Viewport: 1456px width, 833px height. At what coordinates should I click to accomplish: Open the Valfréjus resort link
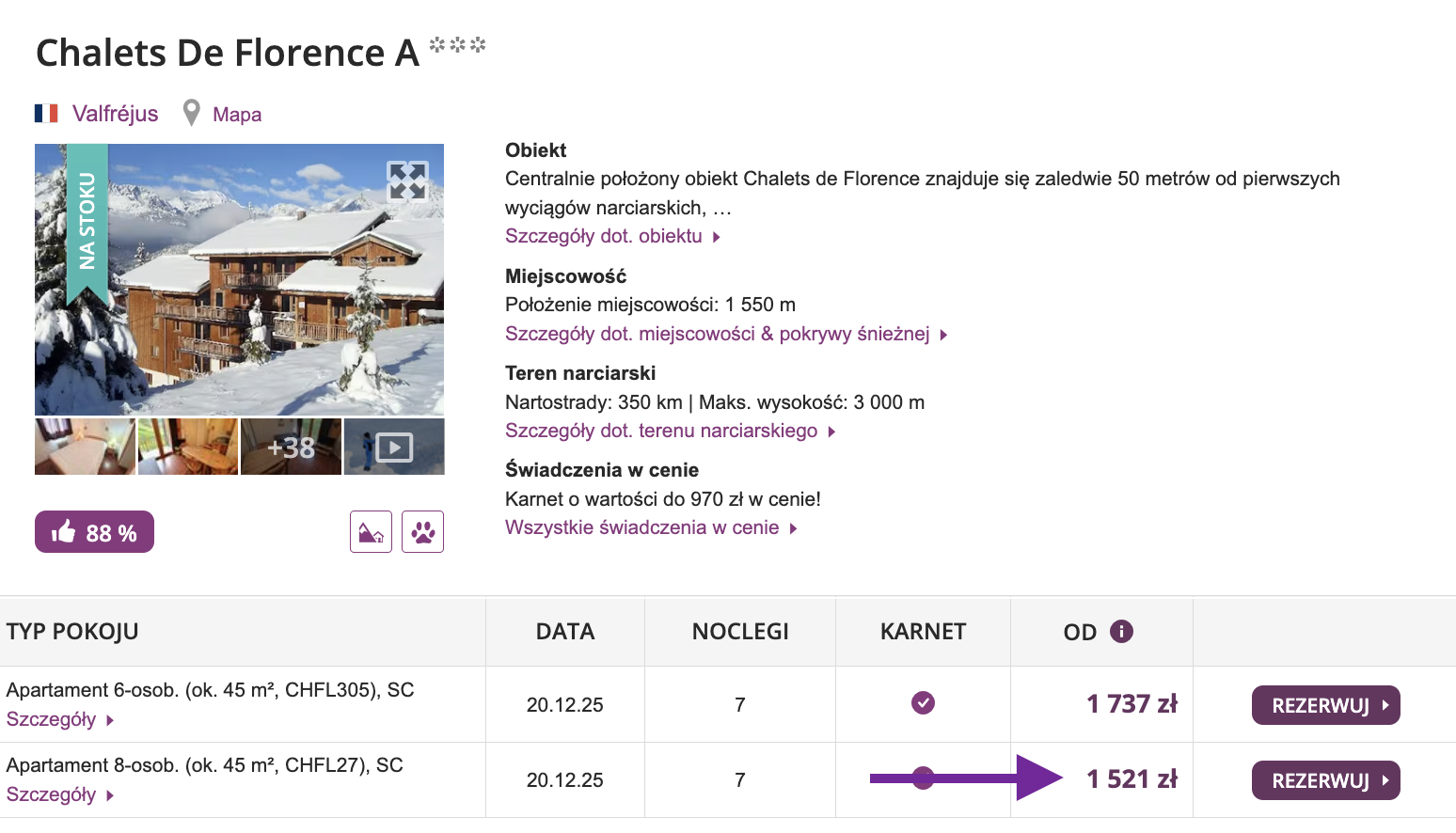click(x=115, y=114)
